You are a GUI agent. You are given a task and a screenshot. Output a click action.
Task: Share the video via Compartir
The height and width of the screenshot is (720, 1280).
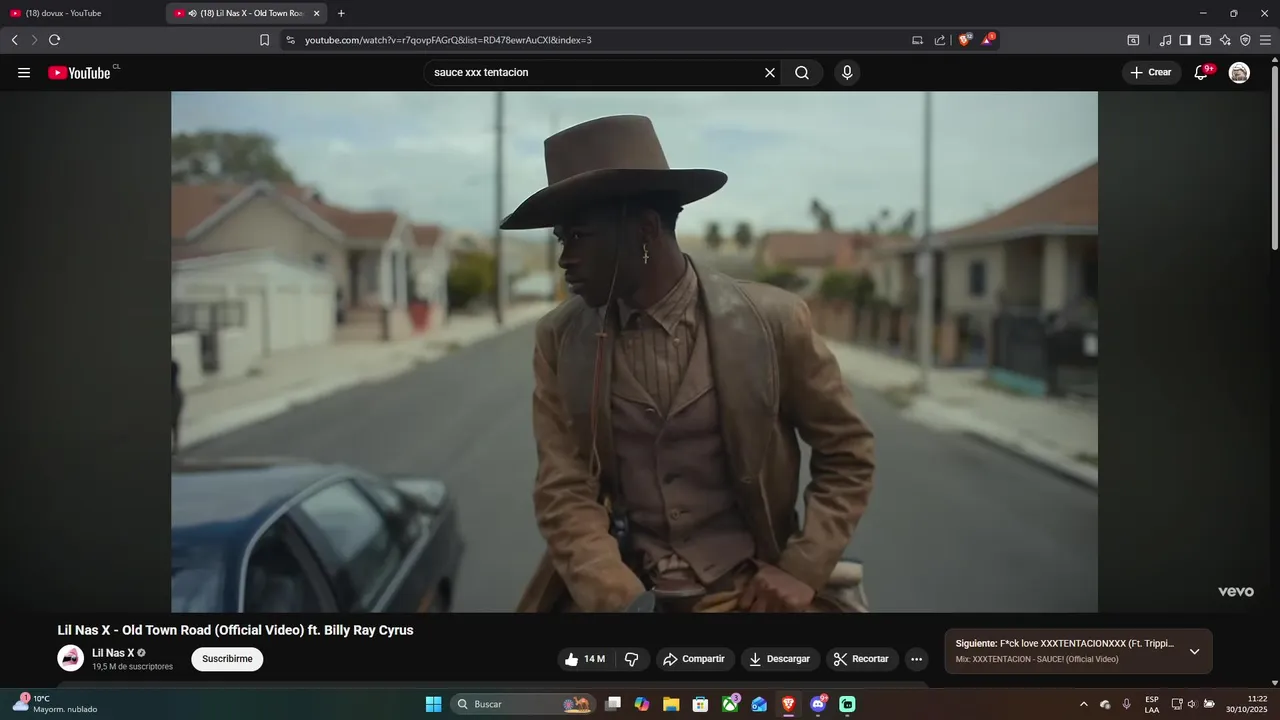(x=695, y=659)
